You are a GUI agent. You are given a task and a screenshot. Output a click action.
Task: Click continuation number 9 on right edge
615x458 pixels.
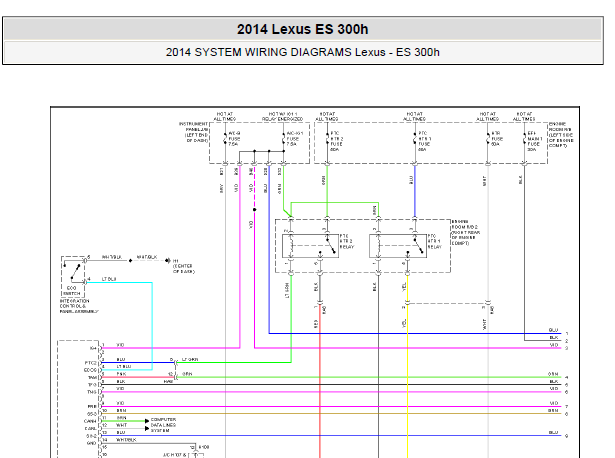(x=567, y=436)
